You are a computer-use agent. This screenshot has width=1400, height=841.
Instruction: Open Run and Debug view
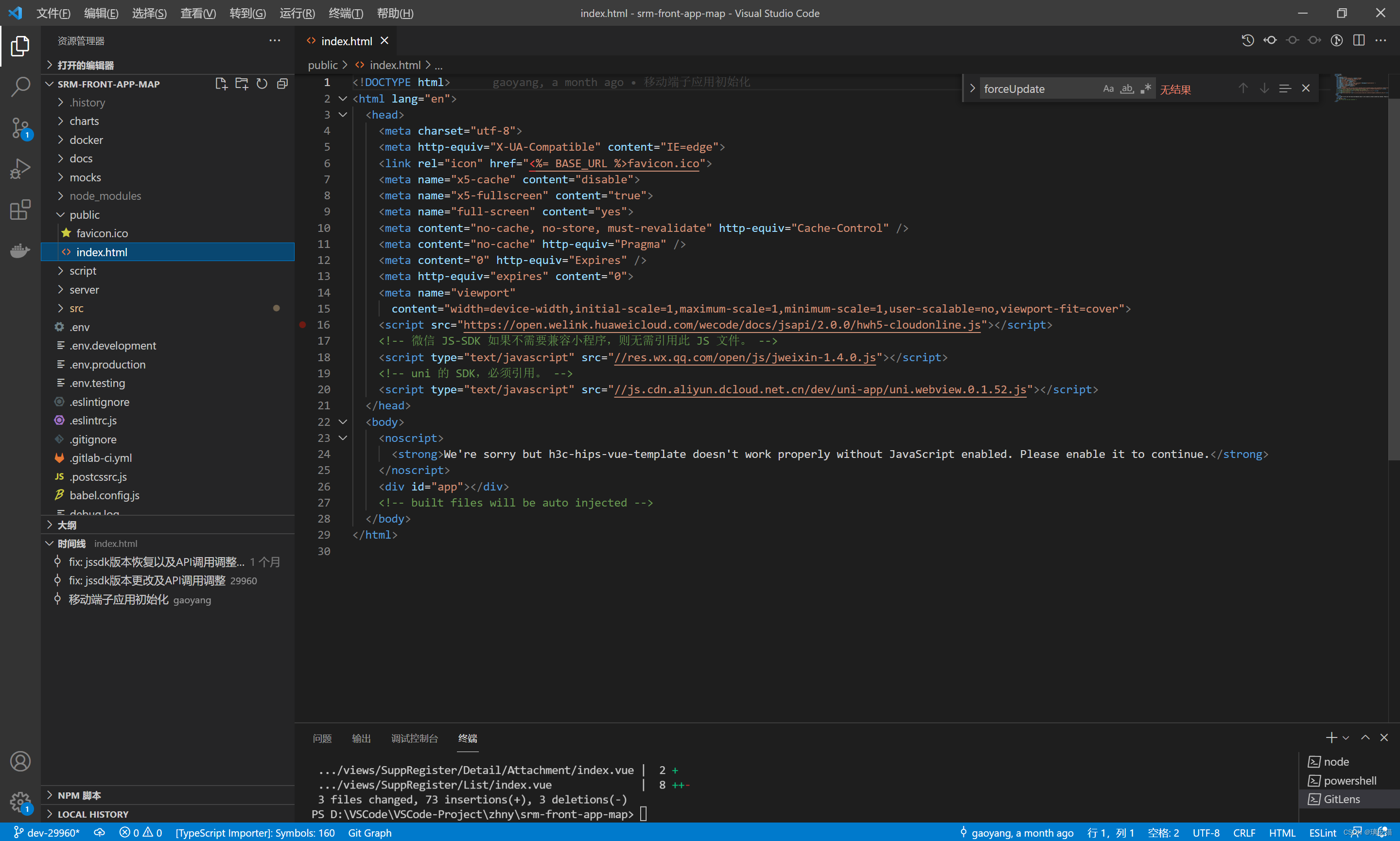(x=20, y=169)
